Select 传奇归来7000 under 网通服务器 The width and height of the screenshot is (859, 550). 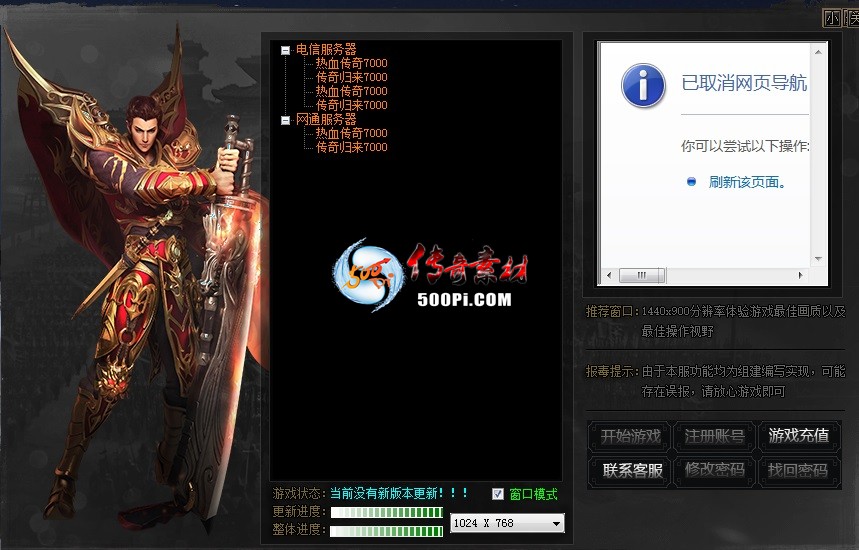point(351,147)
